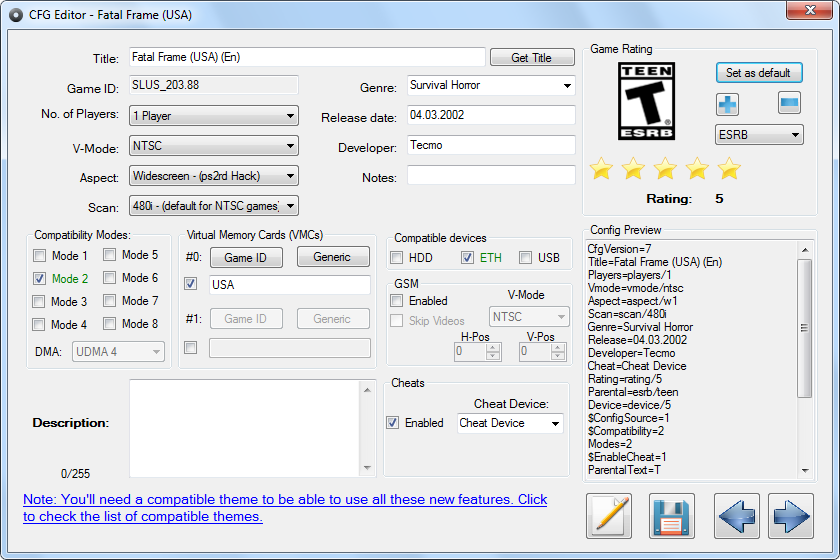The image size is (840, 560).
Task: Click '$Compatibility=2' preview line
Action: pos(626,431)
